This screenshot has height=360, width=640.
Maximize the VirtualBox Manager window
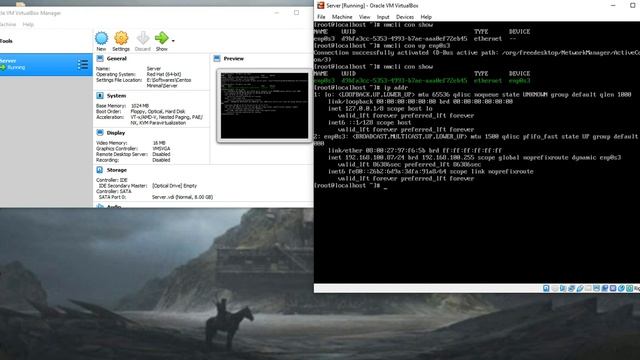(x=296, y=13)
